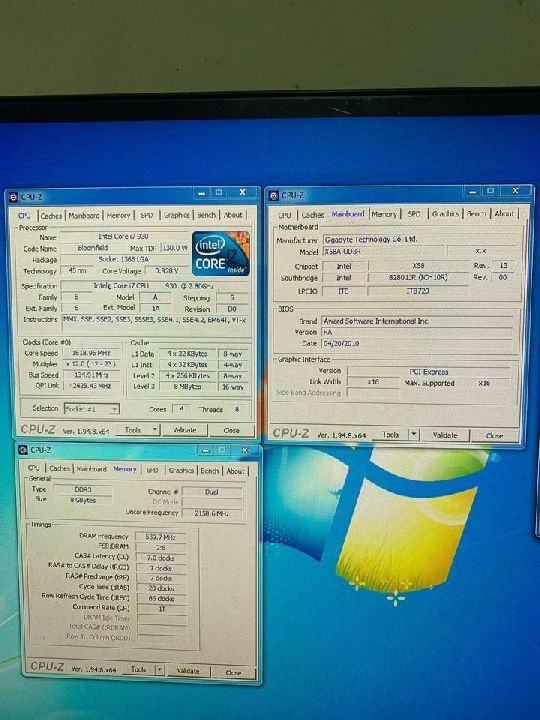
Task: Go to CPU tab in Memory window
Action: click(x=34, y=468)
